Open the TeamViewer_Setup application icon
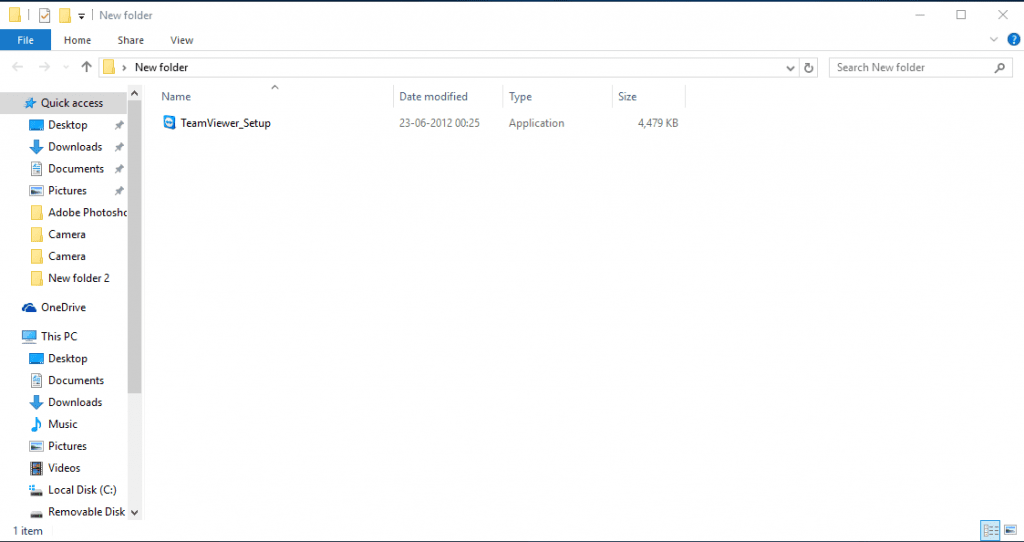Viewport: 1024px width, 542px height. (169, 123)
